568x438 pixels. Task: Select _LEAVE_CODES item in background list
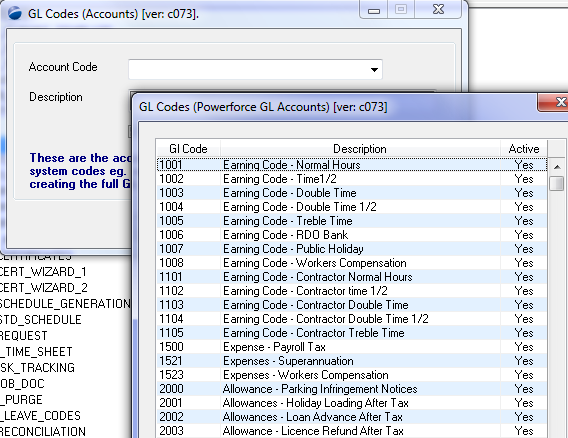click(40, 415)
